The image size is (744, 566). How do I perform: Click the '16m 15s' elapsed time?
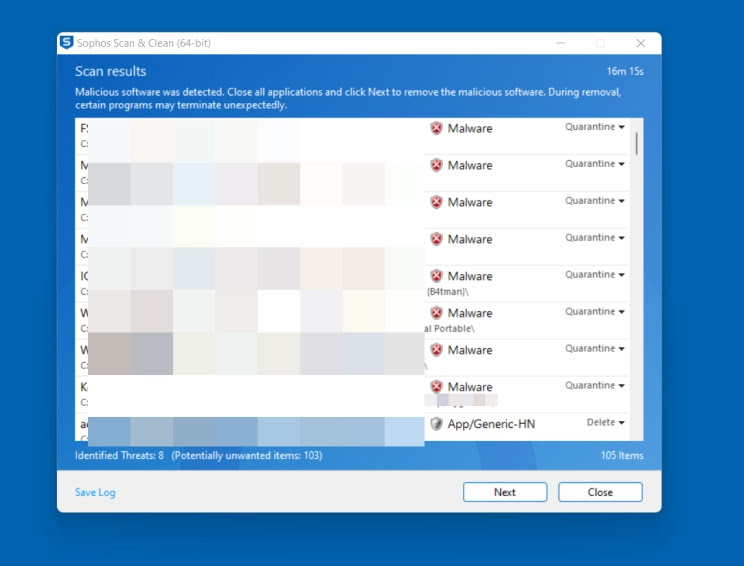625,71
